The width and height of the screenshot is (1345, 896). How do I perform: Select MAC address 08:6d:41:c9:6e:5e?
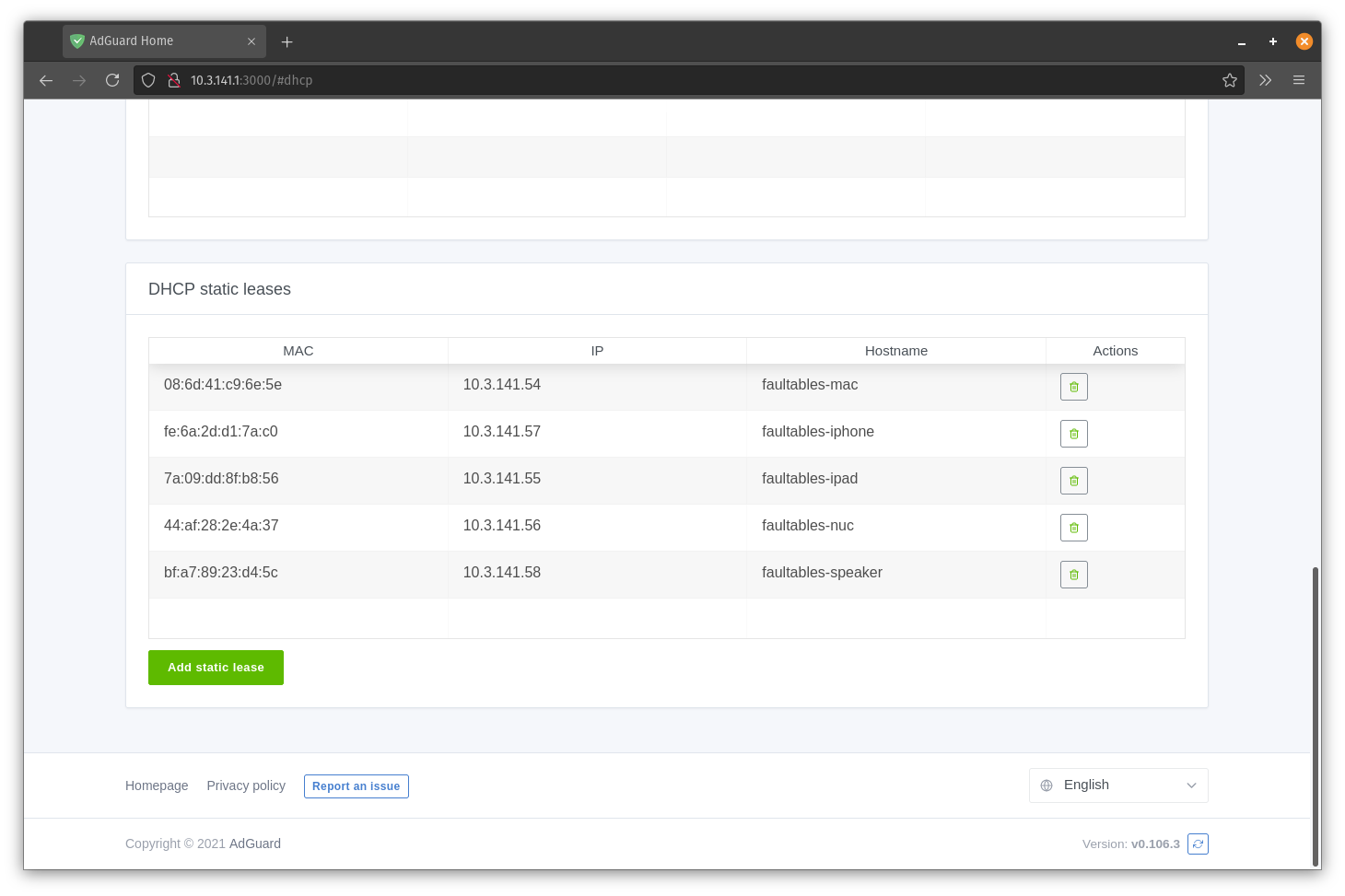pyautogui.click(x=223, y=385)
